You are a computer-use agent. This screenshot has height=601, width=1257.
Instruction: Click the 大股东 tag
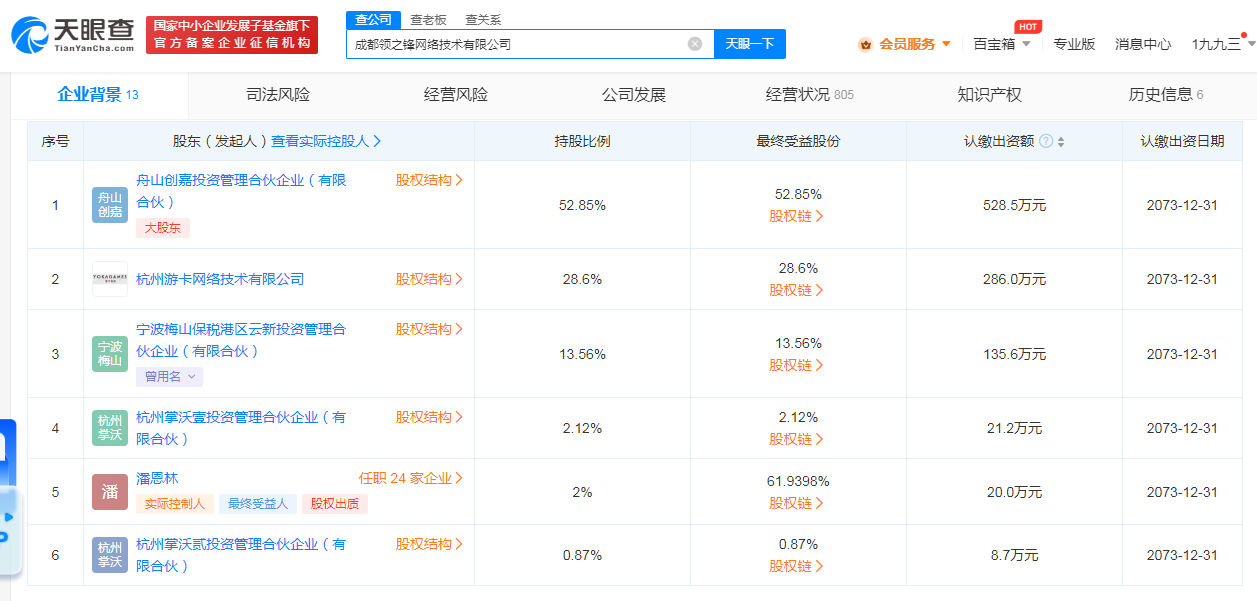point(163,228)
